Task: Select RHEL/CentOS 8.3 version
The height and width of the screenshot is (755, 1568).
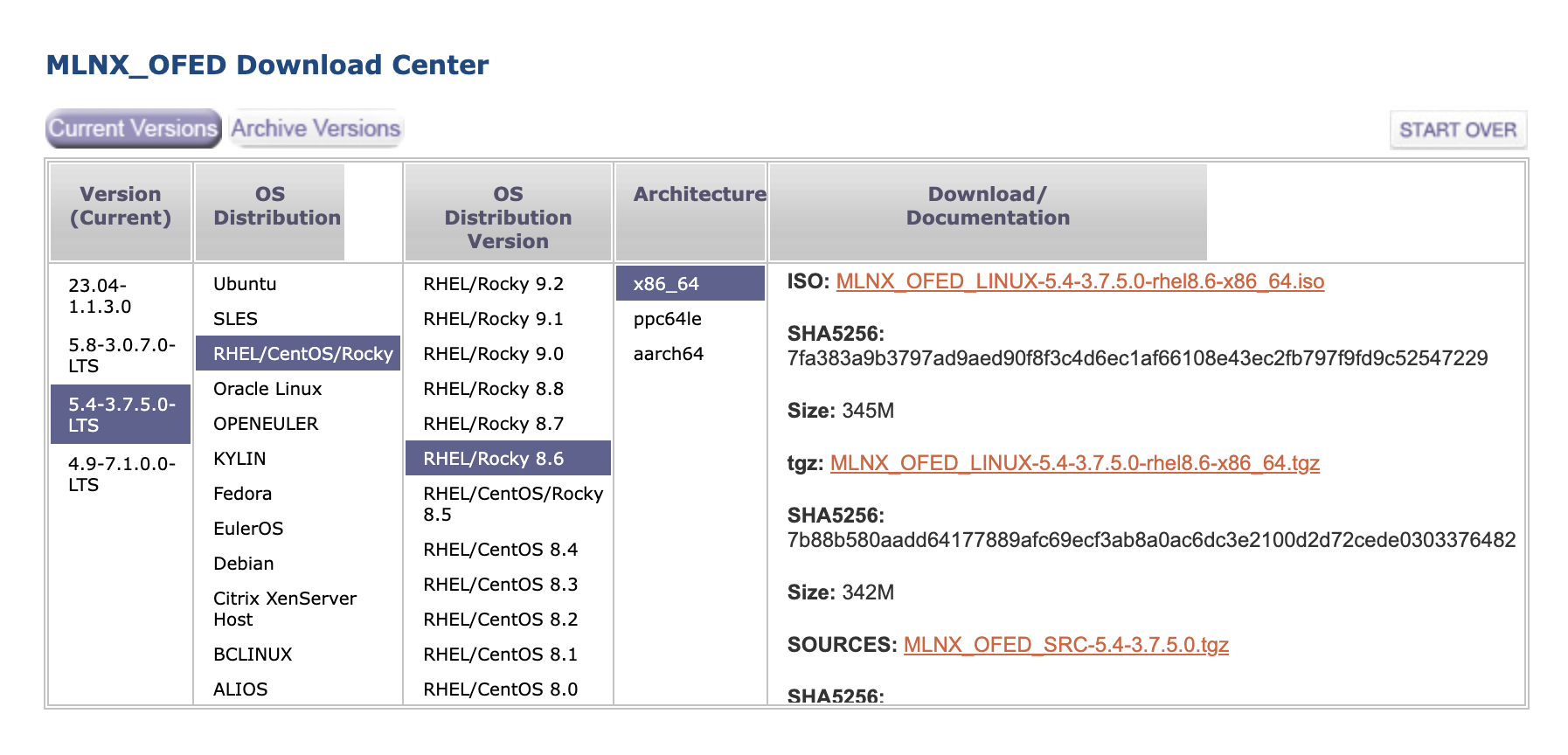Action: coord(508,584)
